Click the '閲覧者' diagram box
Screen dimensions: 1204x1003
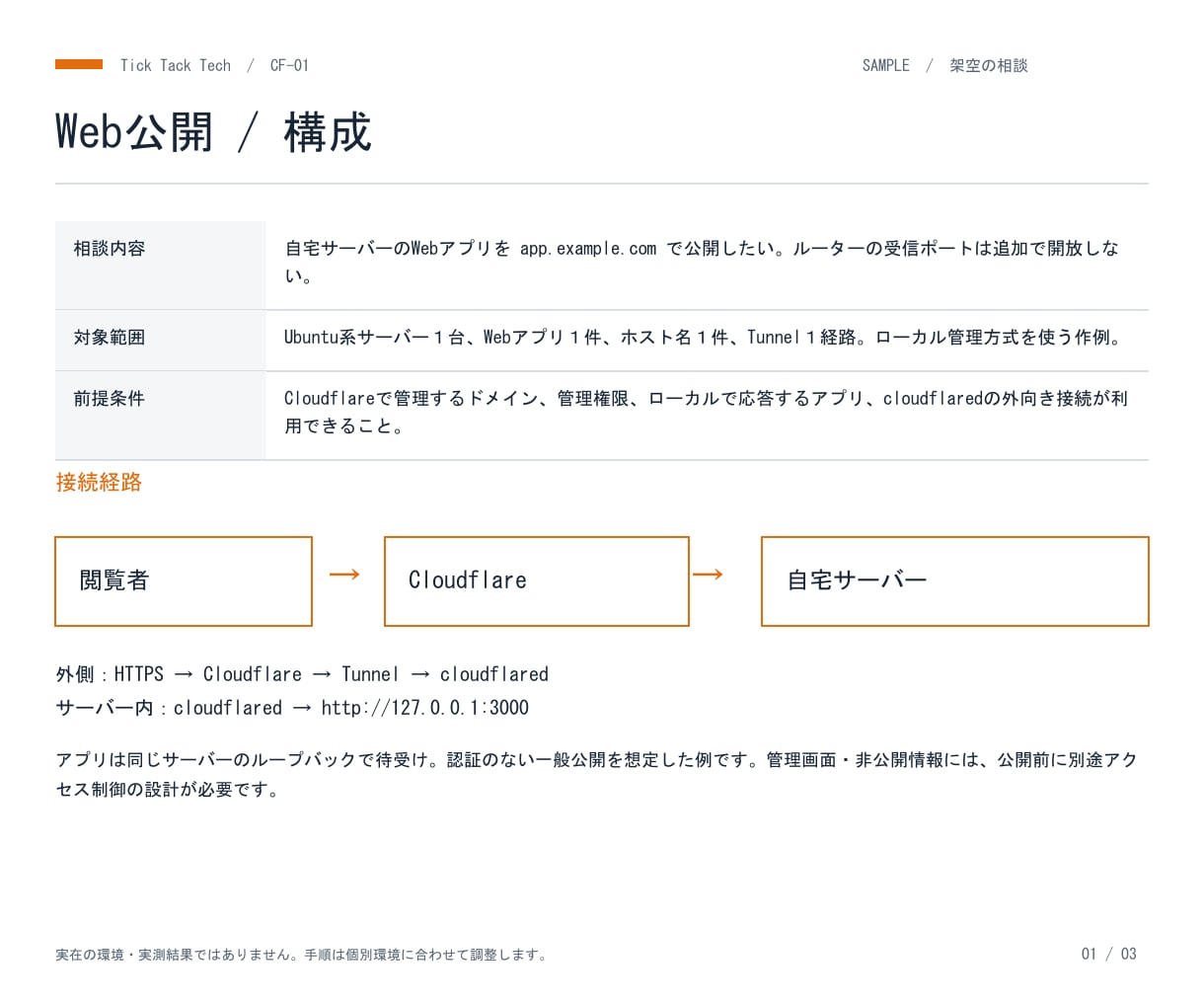[184, 581]
